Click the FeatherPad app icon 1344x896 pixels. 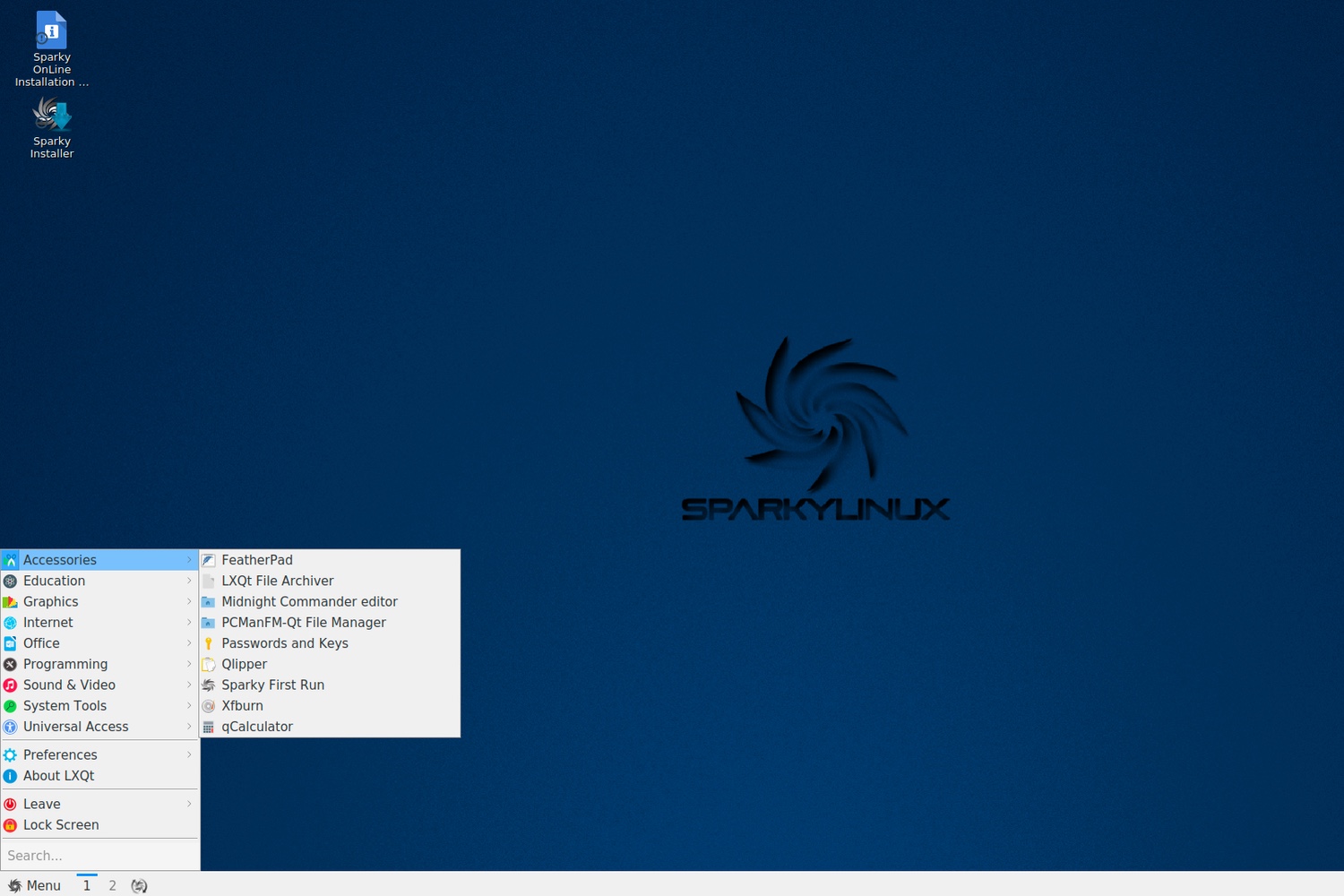209,560
